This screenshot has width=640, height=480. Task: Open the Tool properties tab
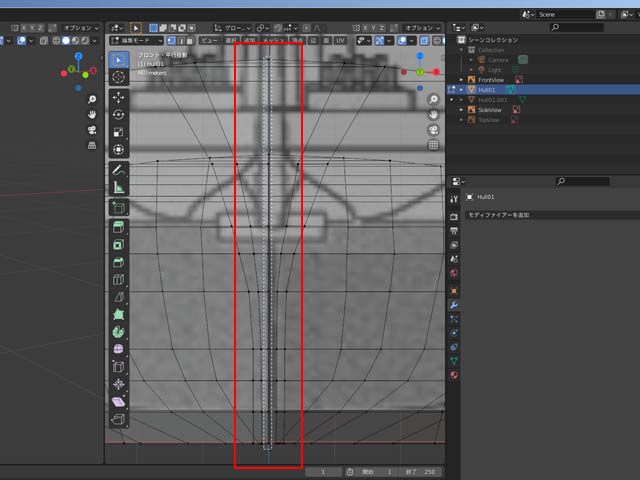[454, 199]
